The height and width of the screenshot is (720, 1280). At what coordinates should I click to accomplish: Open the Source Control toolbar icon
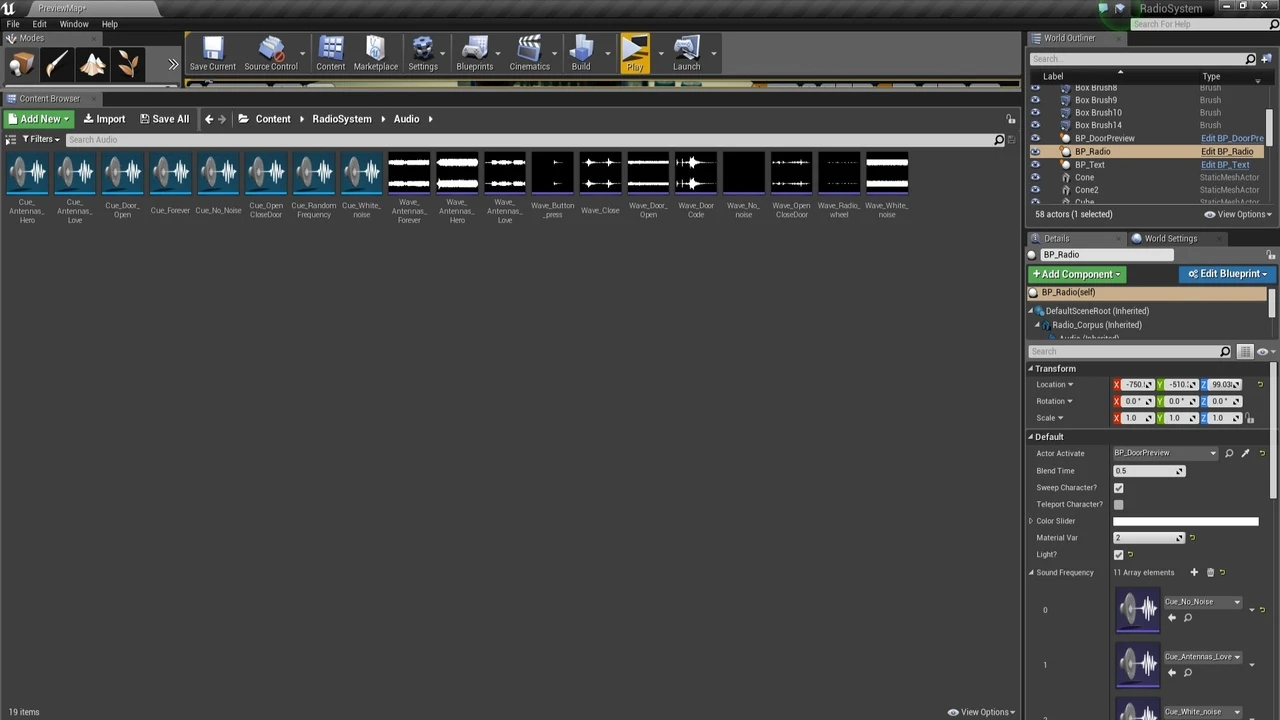271,52
